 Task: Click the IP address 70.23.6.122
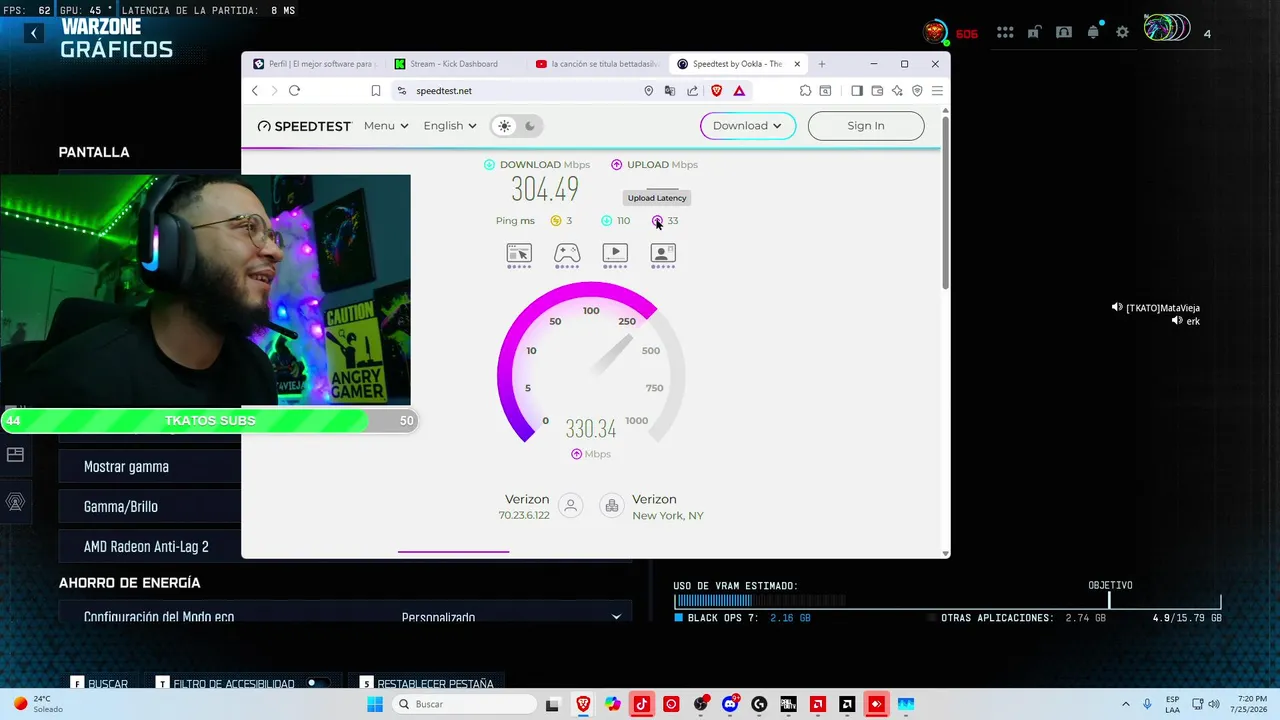524,516
